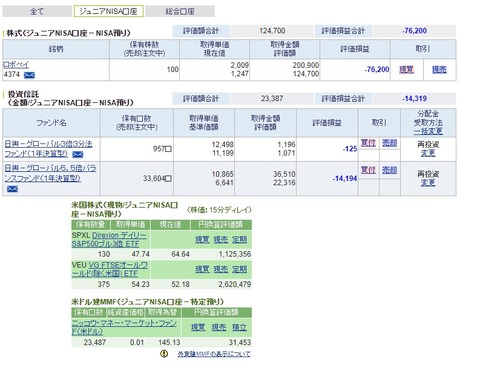Click the SPXL yen valuation 1,125,356
480x388 pixels.
235,254
